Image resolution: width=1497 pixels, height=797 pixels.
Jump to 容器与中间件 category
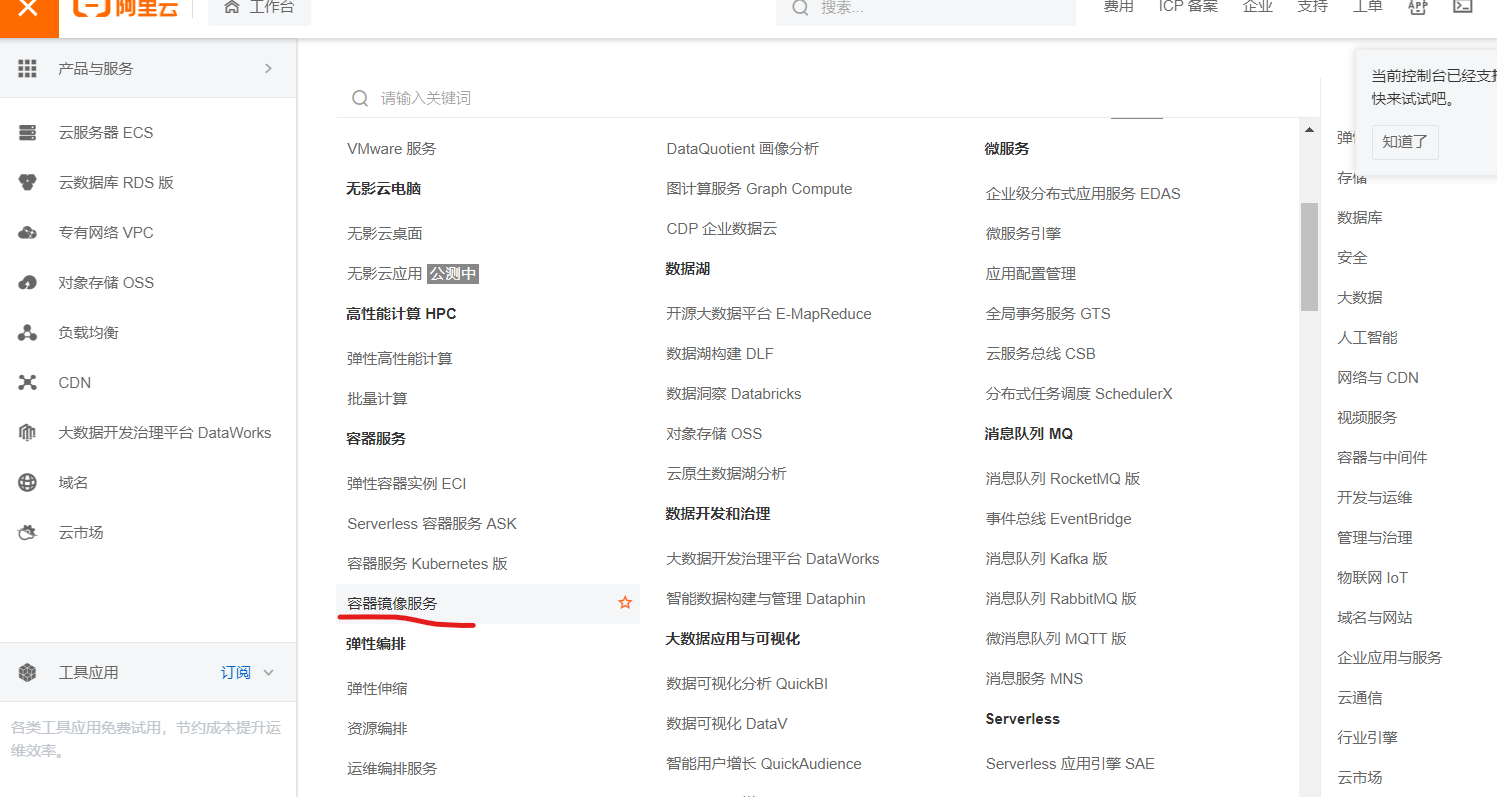tap(1382, 458)
